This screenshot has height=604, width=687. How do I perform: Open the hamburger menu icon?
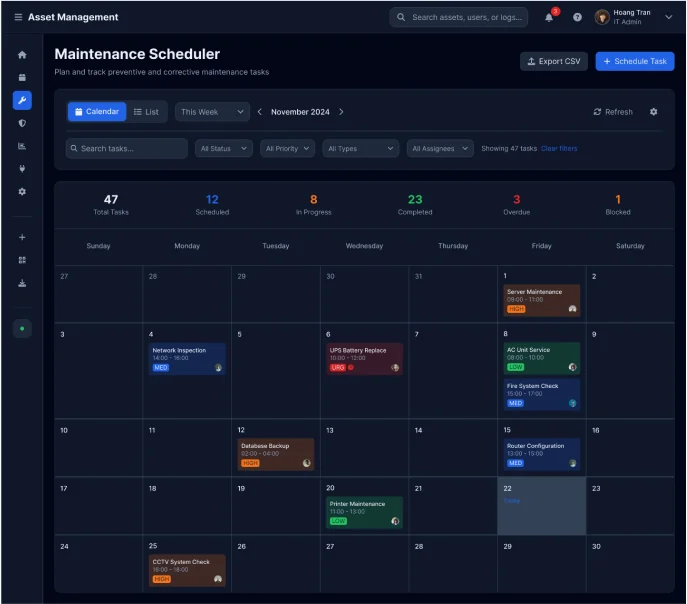(x=18, y=17)
